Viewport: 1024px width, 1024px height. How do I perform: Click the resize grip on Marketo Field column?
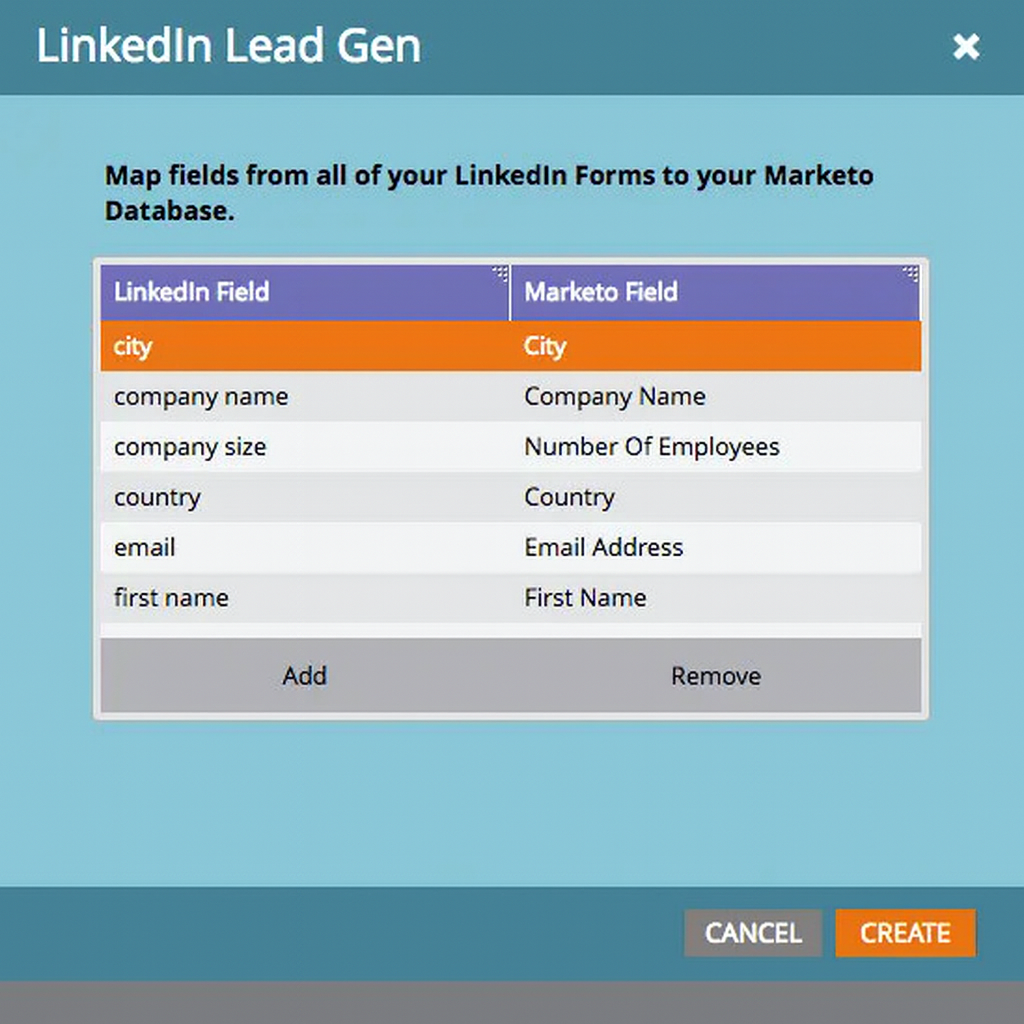point(910,270)
